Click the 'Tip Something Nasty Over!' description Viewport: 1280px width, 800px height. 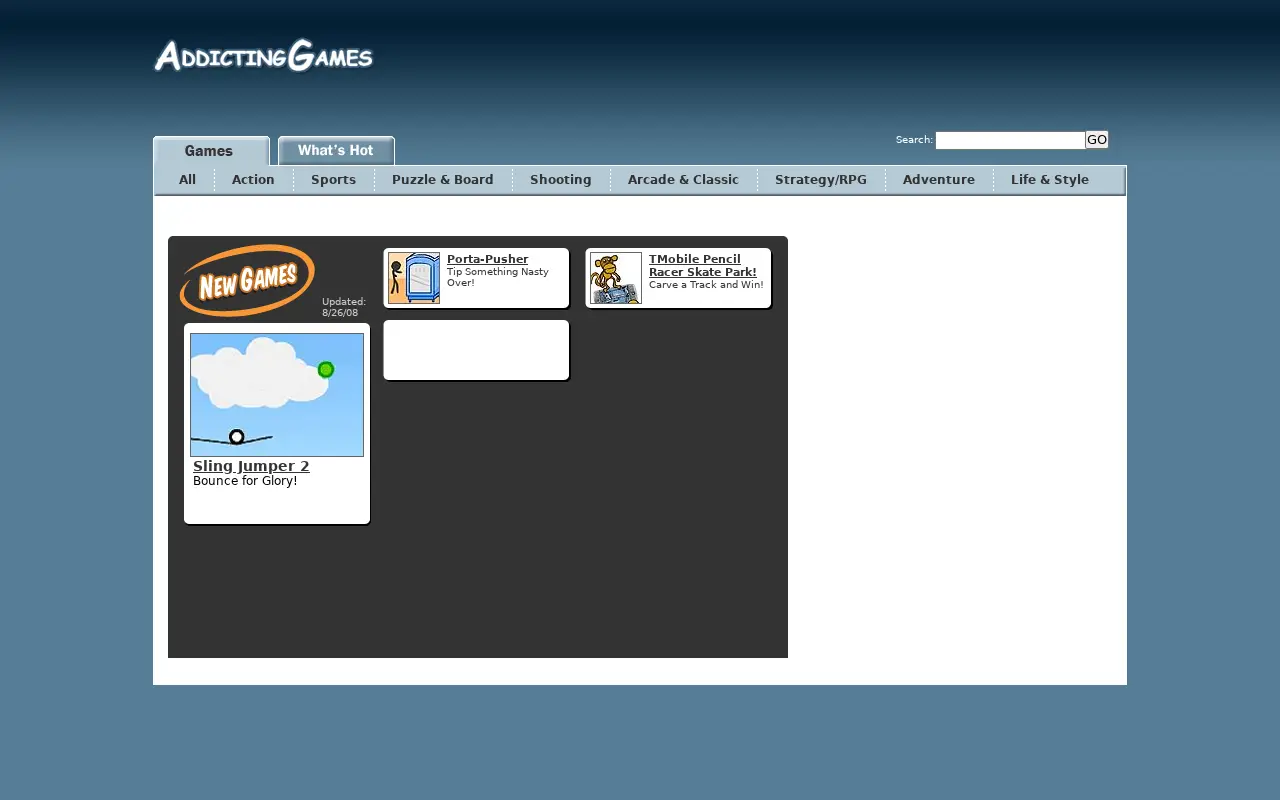498,277
